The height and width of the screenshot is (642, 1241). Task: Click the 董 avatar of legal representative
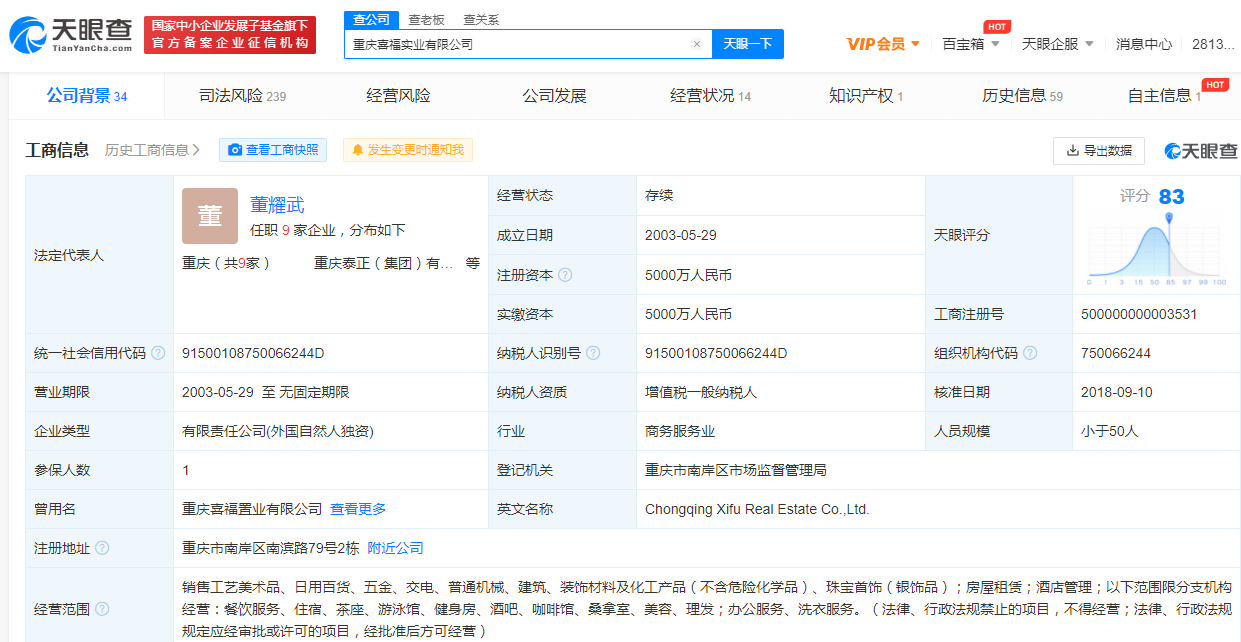point(210,216)
